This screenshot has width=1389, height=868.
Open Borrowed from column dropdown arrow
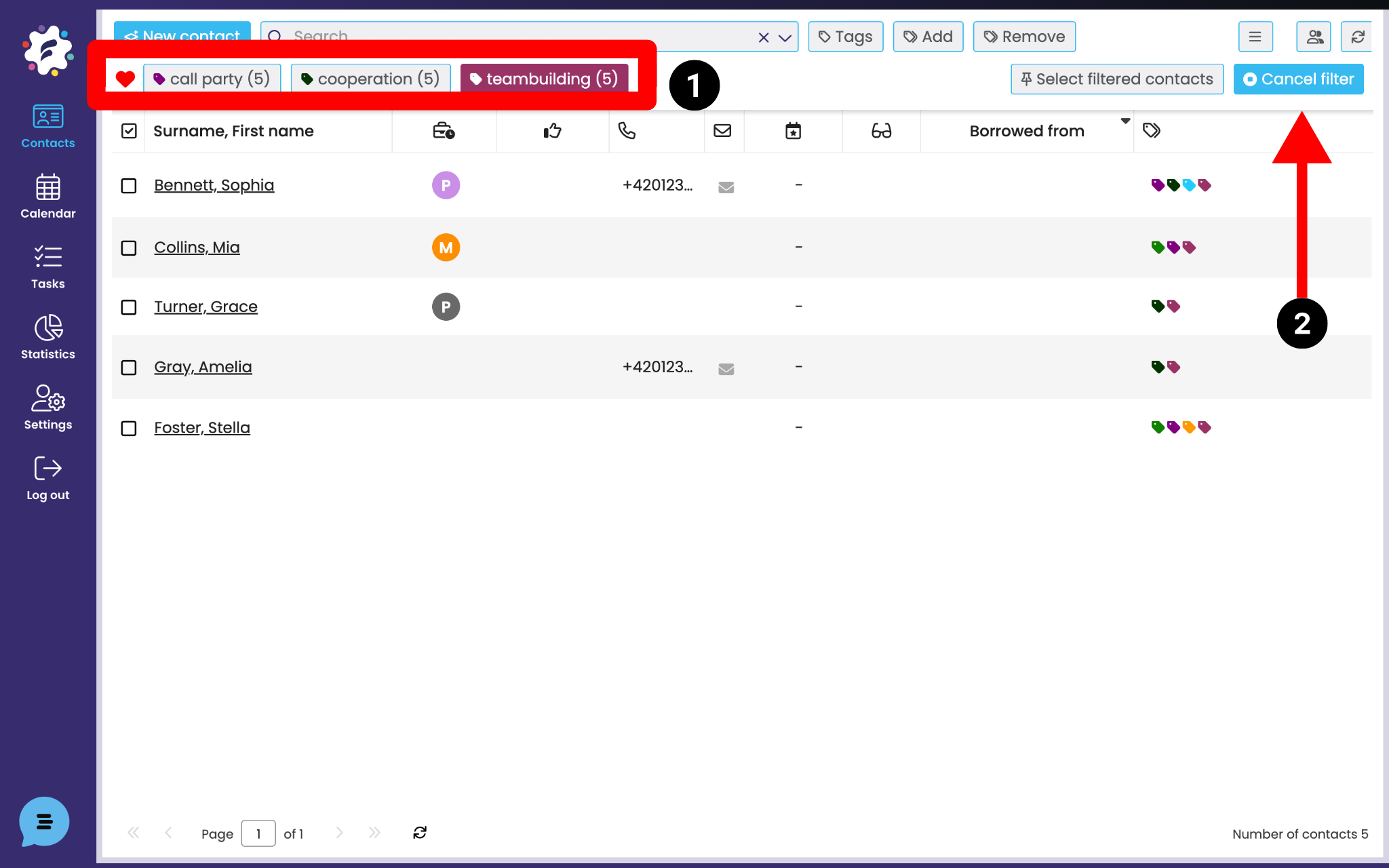tap(1125, 121)
